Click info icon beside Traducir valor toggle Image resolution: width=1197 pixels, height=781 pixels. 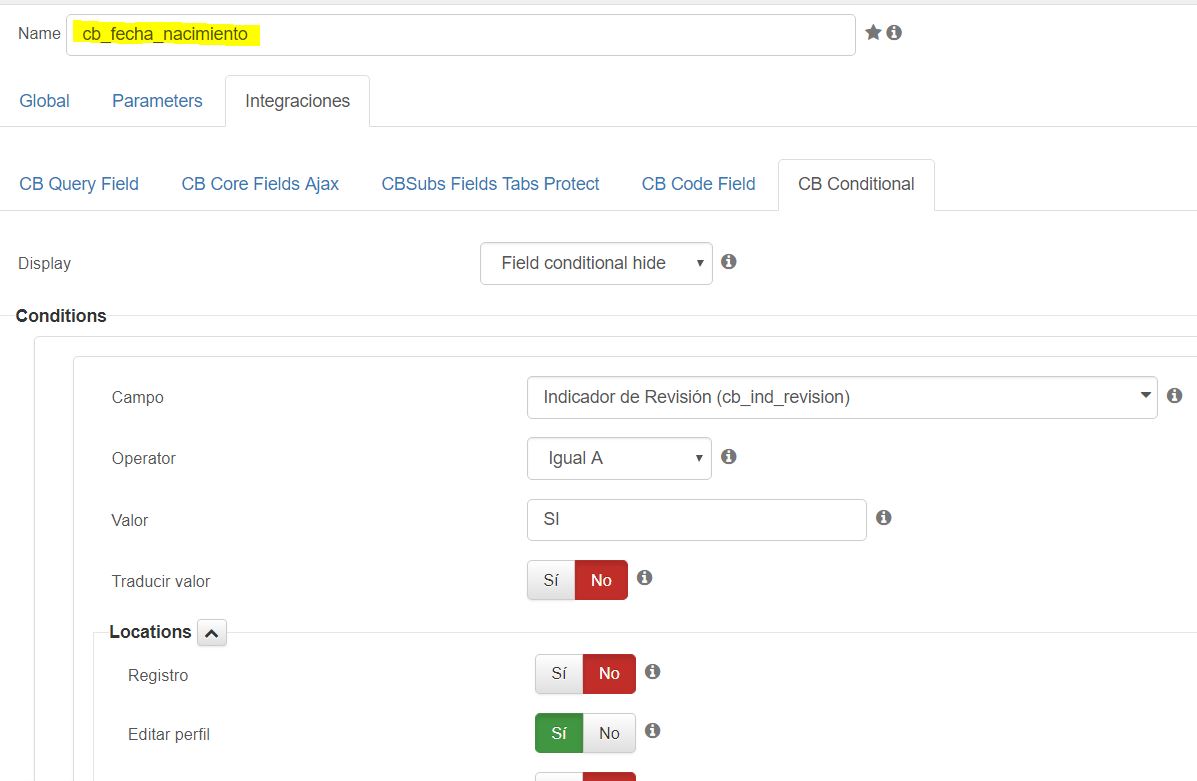point(644,578)
